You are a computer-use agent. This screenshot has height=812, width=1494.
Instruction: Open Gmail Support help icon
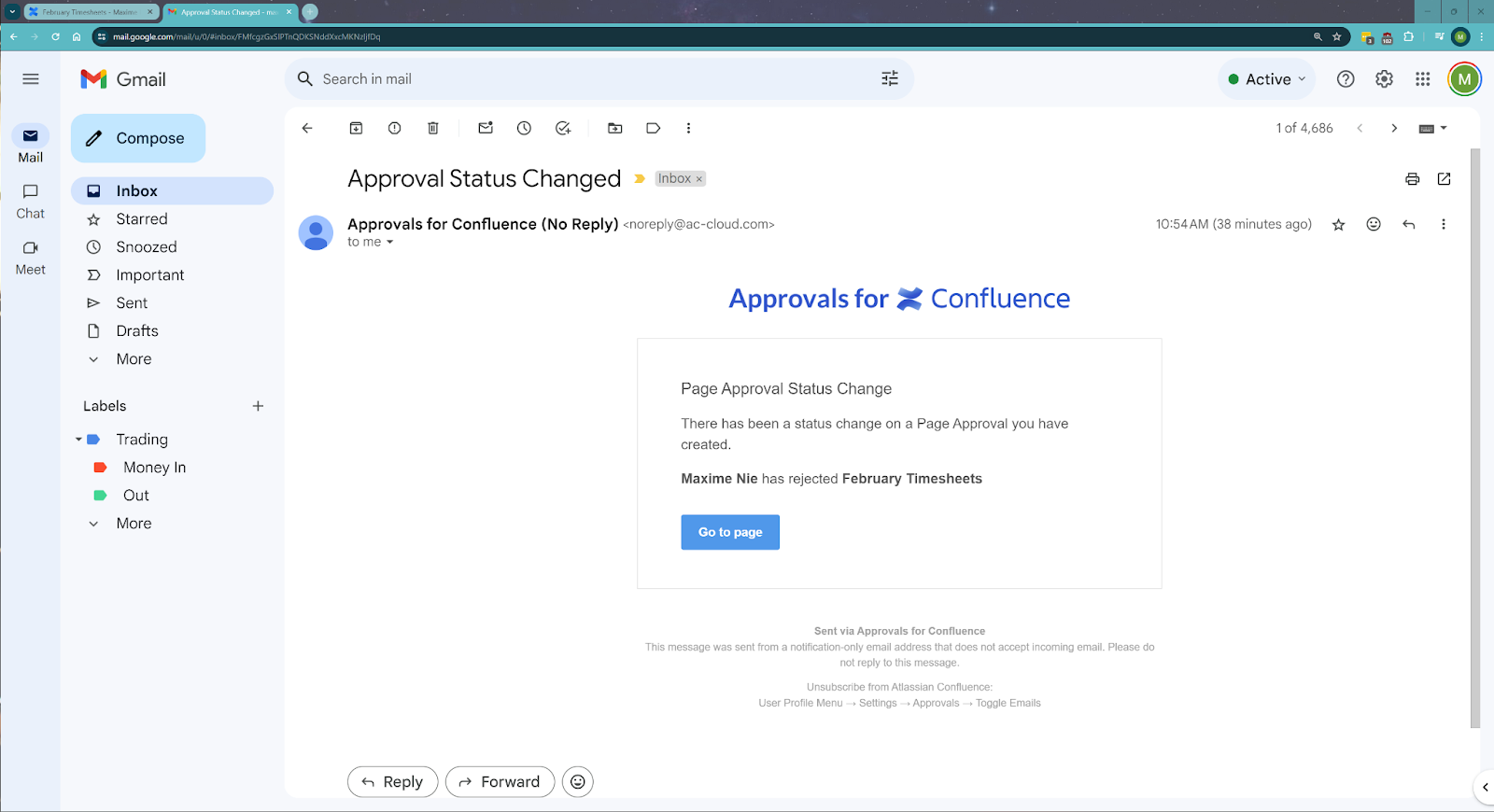click(1346, 79)
